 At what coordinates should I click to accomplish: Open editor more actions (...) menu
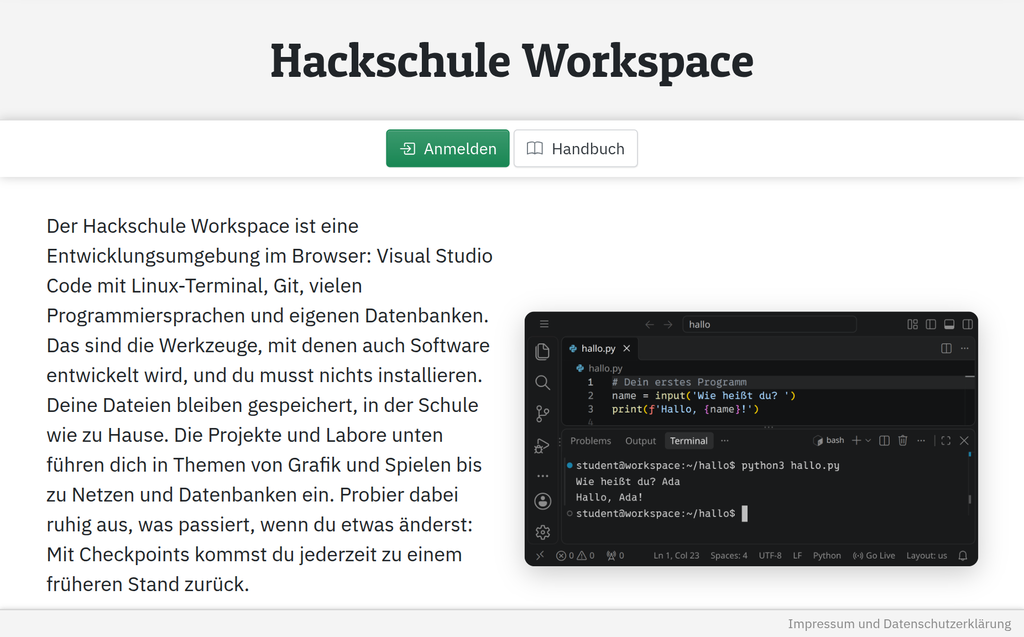click(x=965, y=348)
